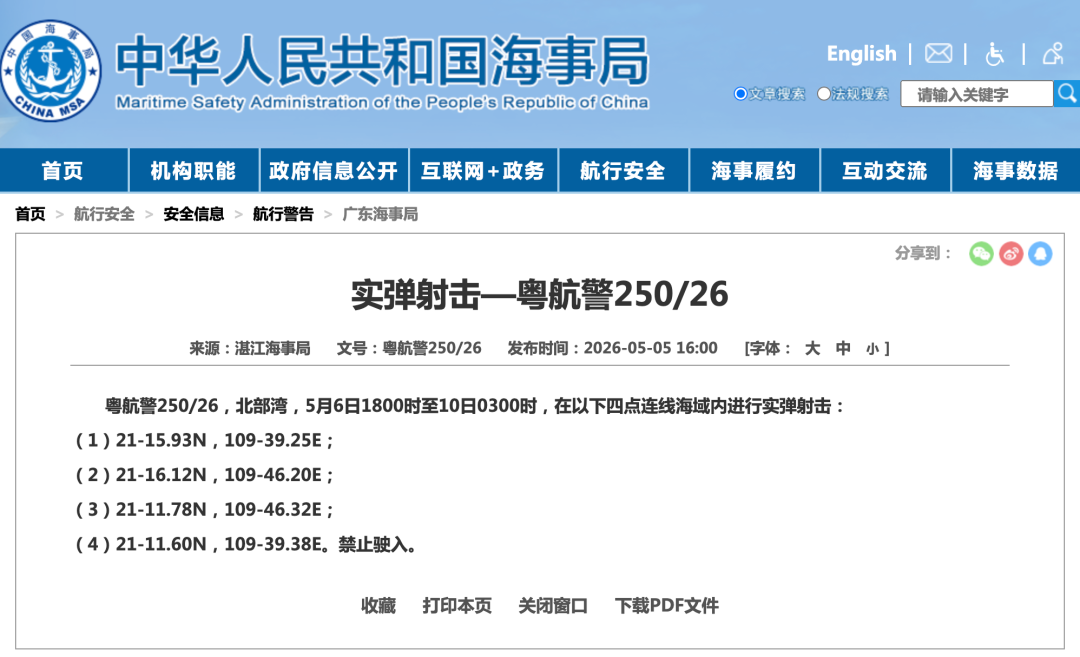Click the blue search magnifier button

[x=1067, y=94]
